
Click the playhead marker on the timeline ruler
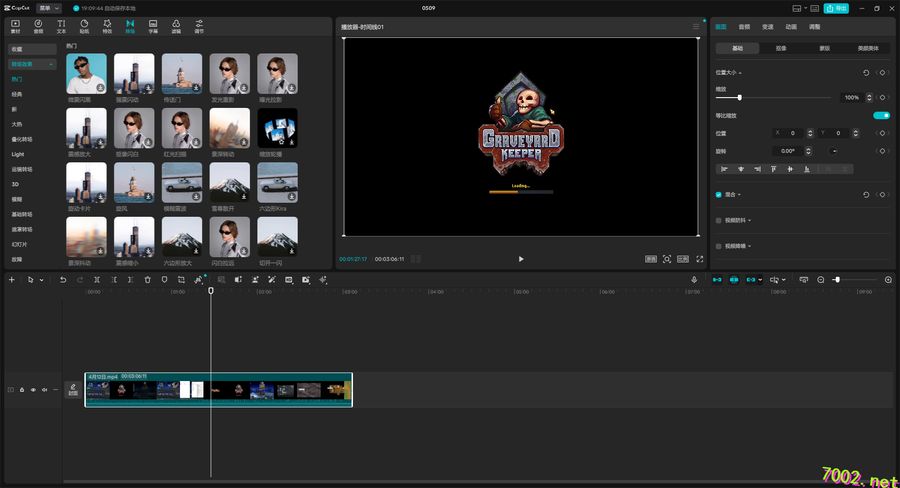click(x=211, y=291)
